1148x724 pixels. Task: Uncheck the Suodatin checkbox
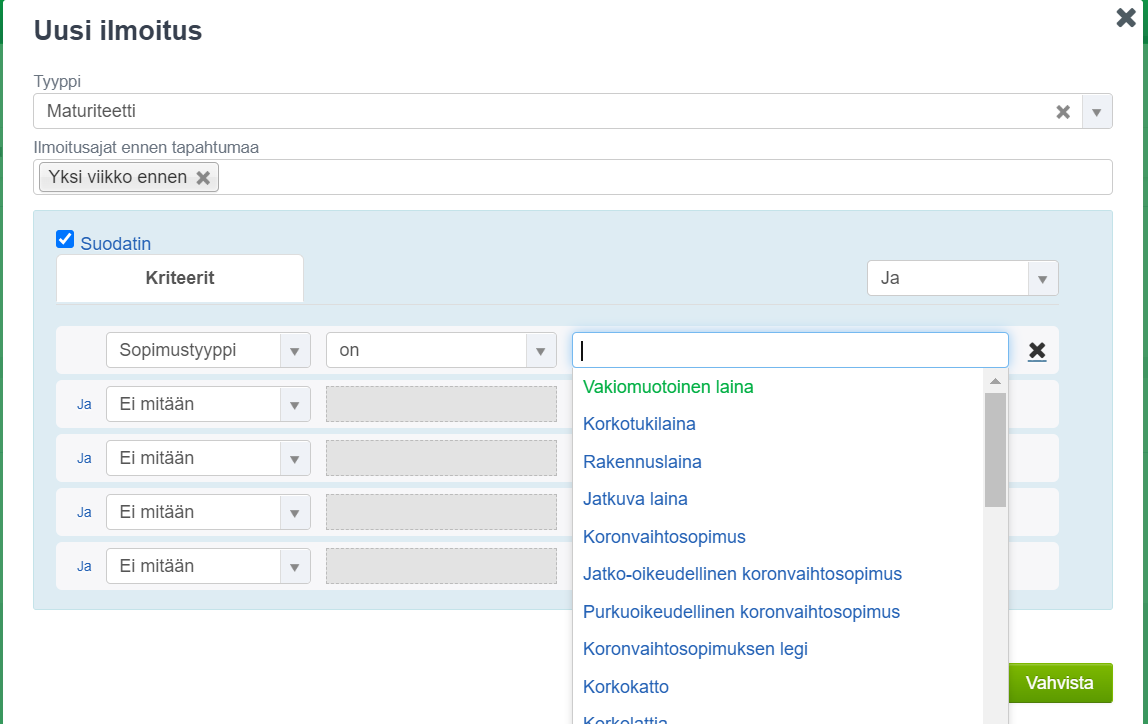pos(65,239)
